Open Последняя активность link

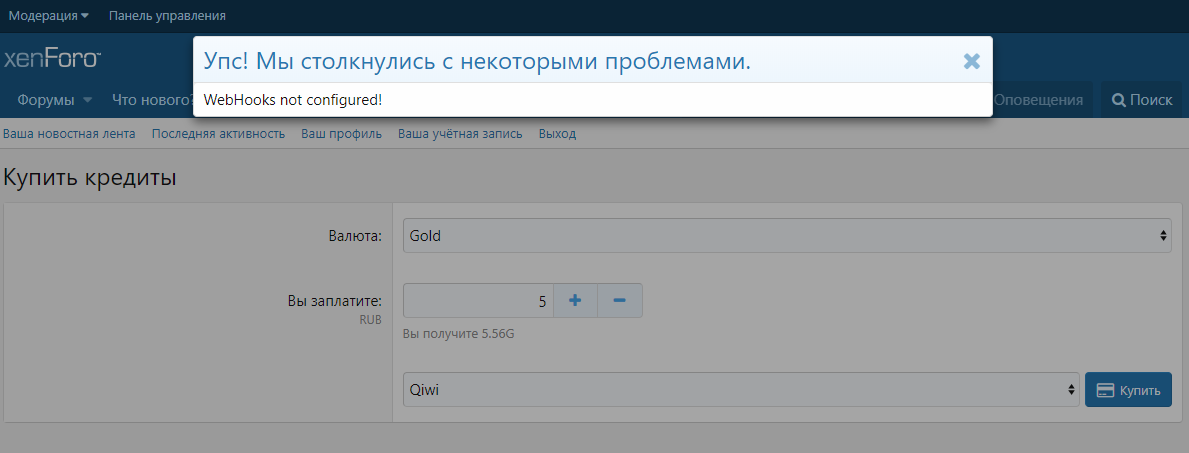point(218,133)
